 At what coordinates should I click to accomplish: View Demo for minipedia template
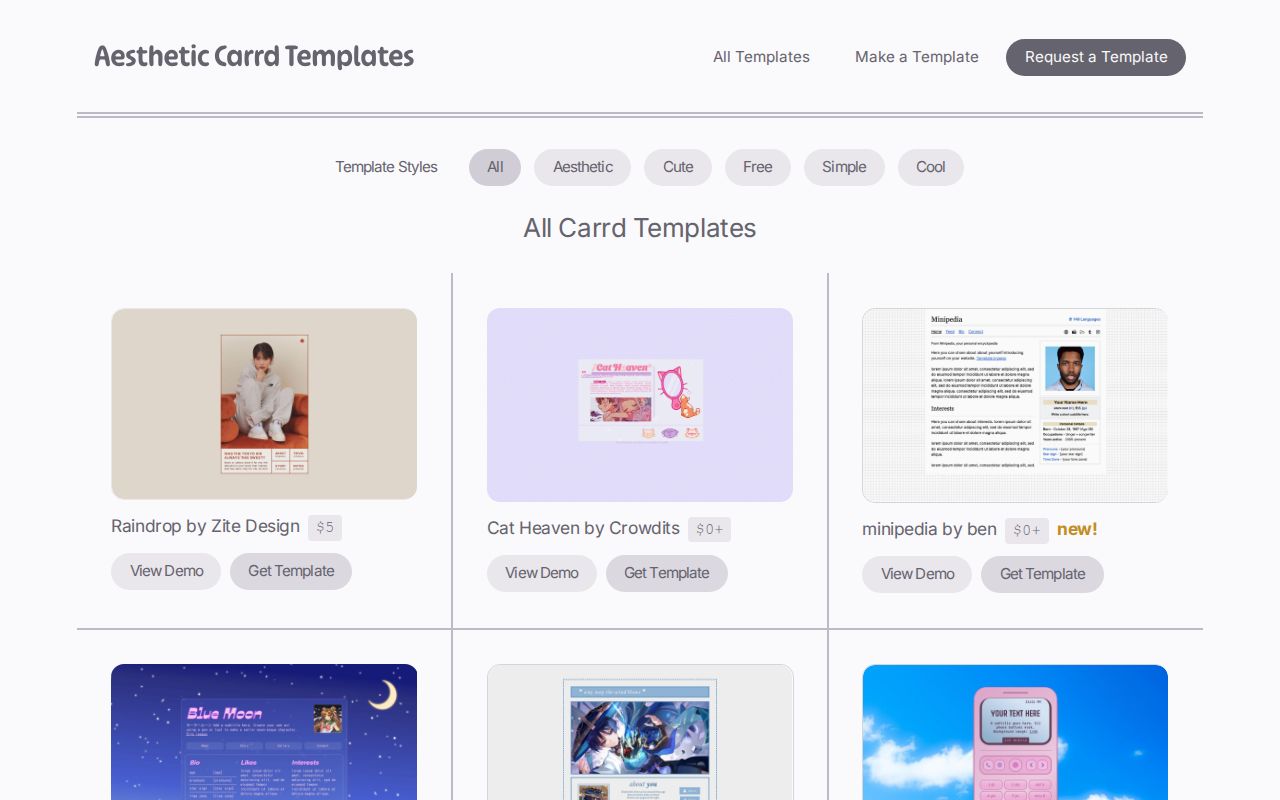click(917, 574)
